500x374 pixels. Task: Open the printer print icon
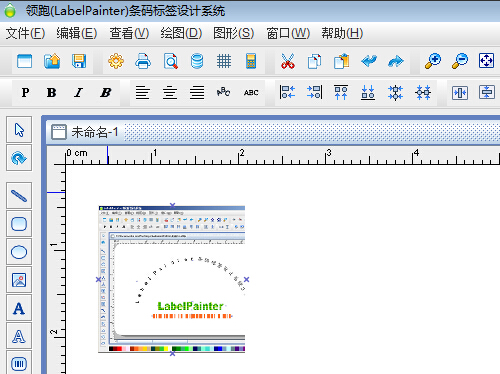(143, 61)
